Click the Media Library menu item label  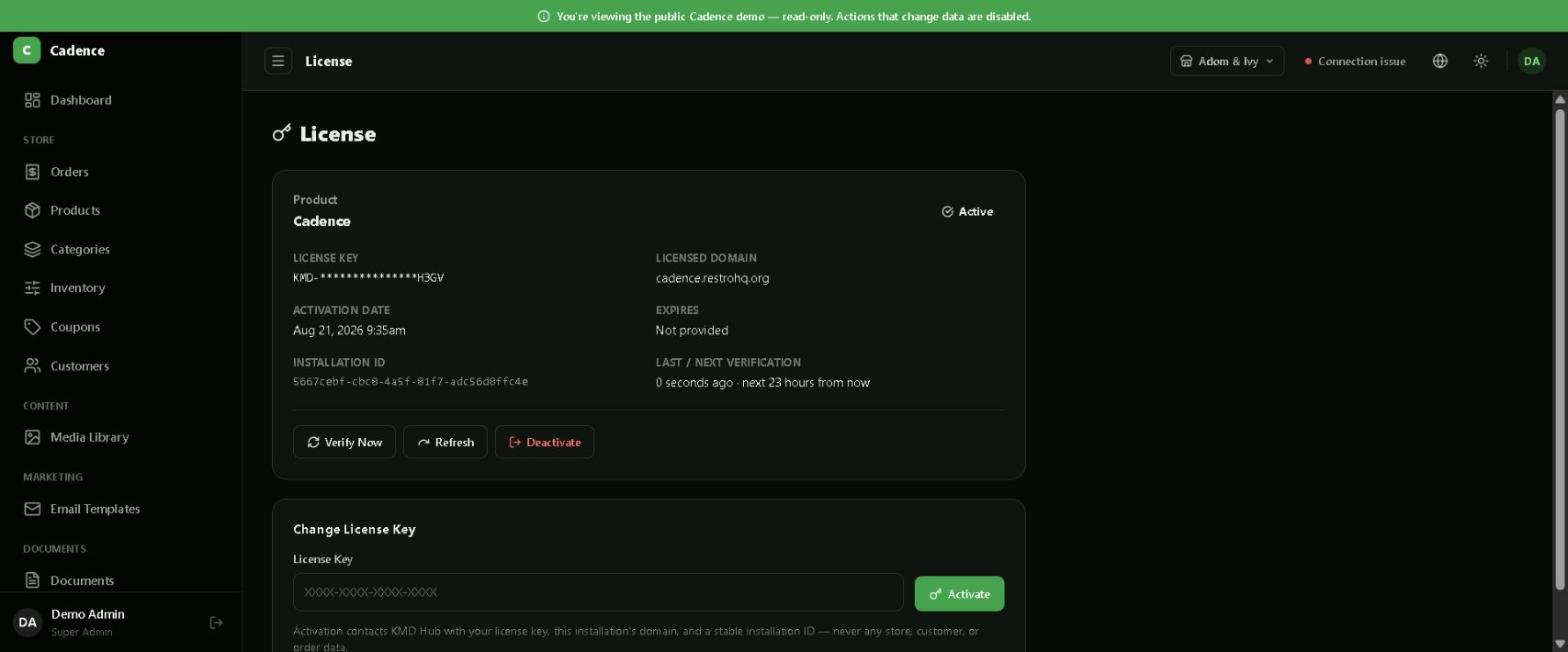point(90,437)
